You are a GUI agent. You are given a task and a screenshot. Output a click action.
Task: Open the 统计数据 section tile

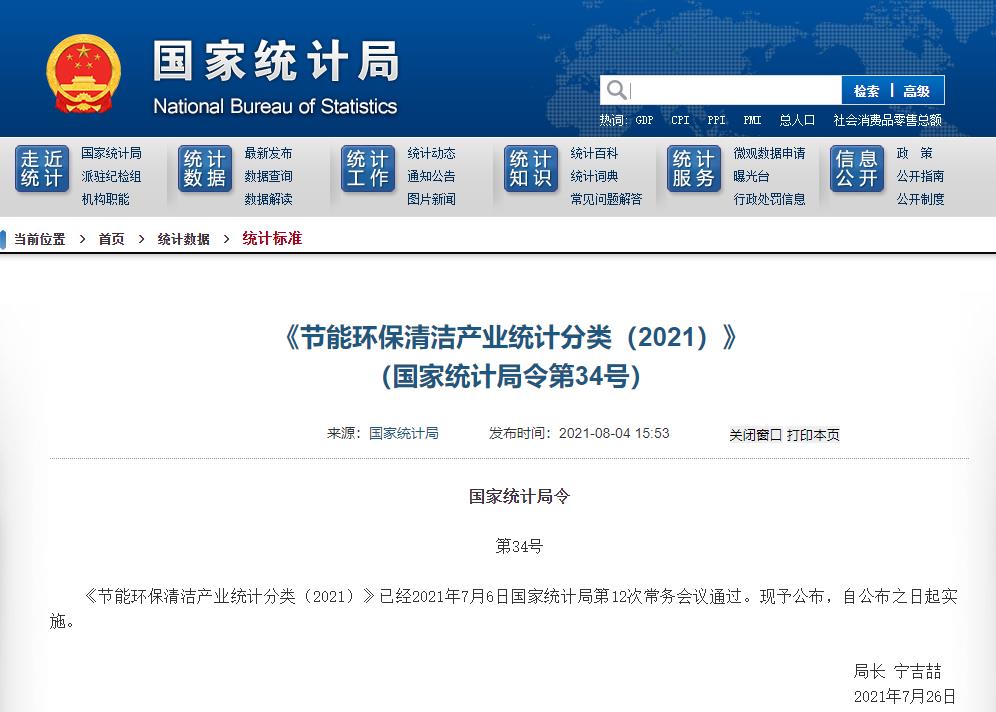point(205,169)
